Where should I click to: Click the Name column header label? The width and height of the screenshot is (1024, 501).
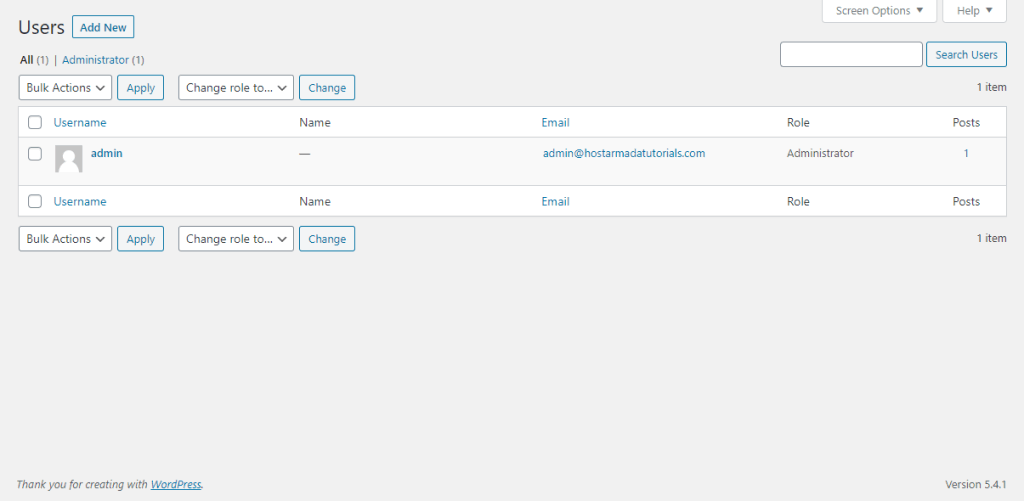315,123
